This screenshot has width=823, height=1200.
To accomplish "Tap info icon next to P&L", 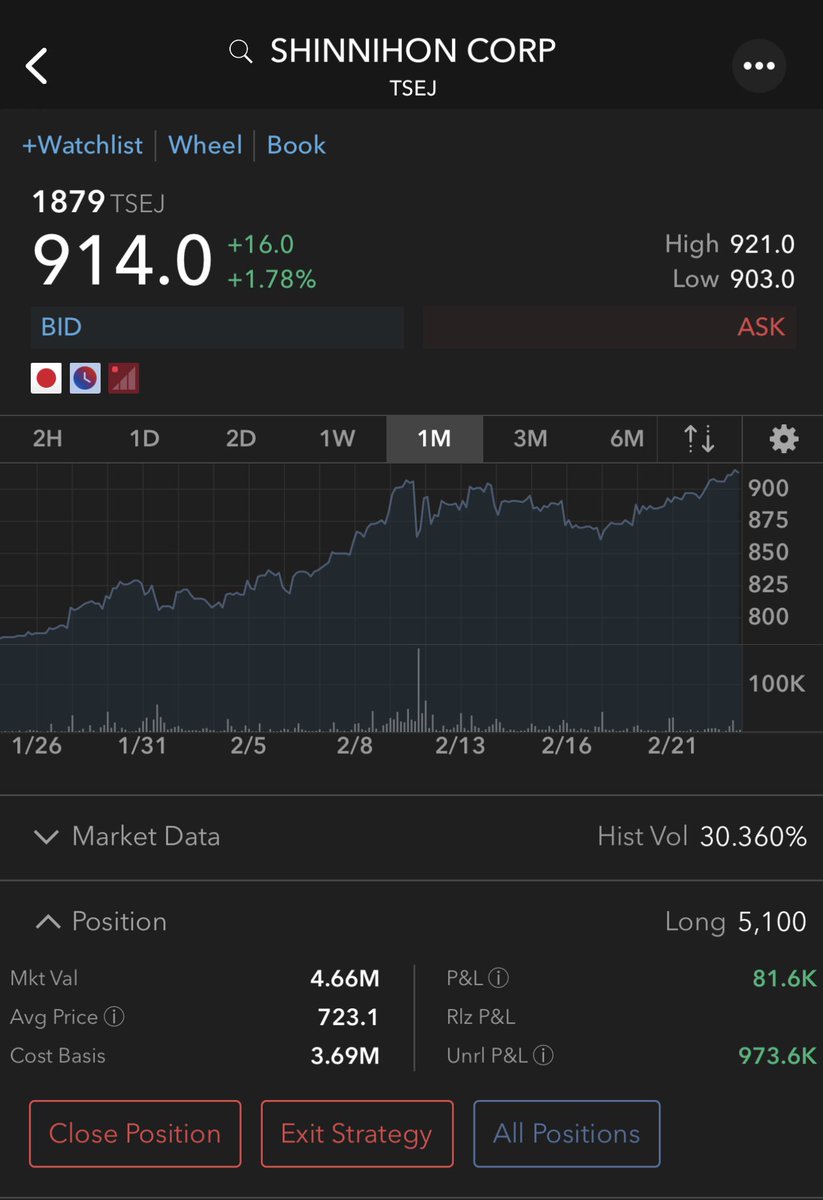I will coord(499,978).
